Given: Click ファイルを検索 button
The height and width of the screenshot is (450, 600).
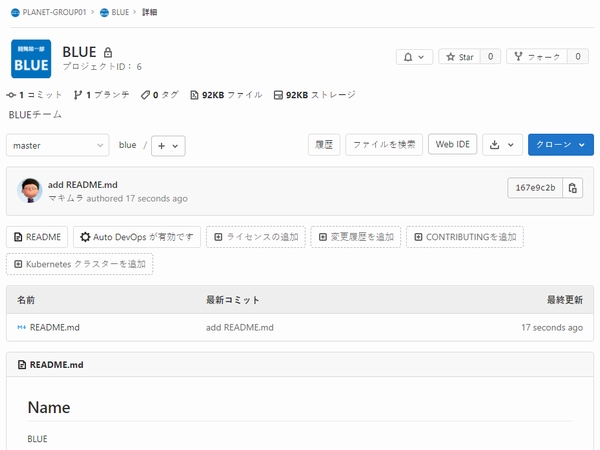Looking at the screenshot, I should pos(384,145).
